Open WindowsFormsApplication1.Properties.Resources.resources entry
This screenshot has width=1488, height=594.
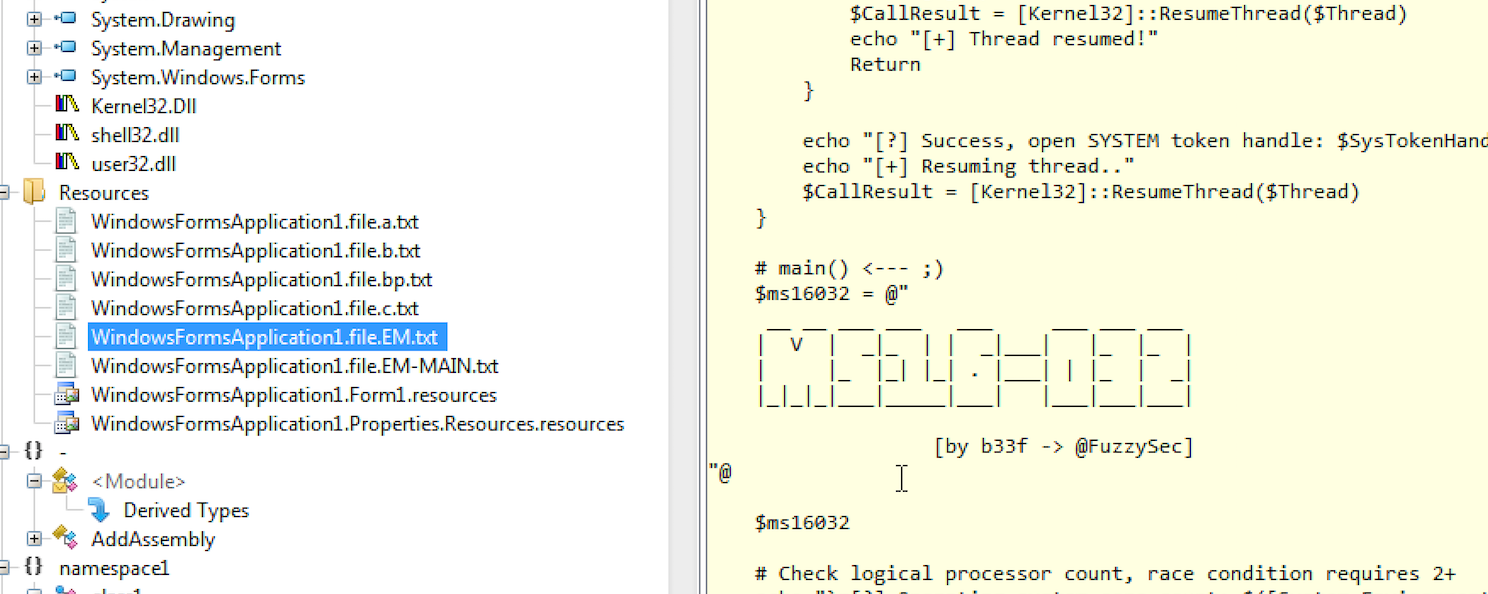point(357,424)
